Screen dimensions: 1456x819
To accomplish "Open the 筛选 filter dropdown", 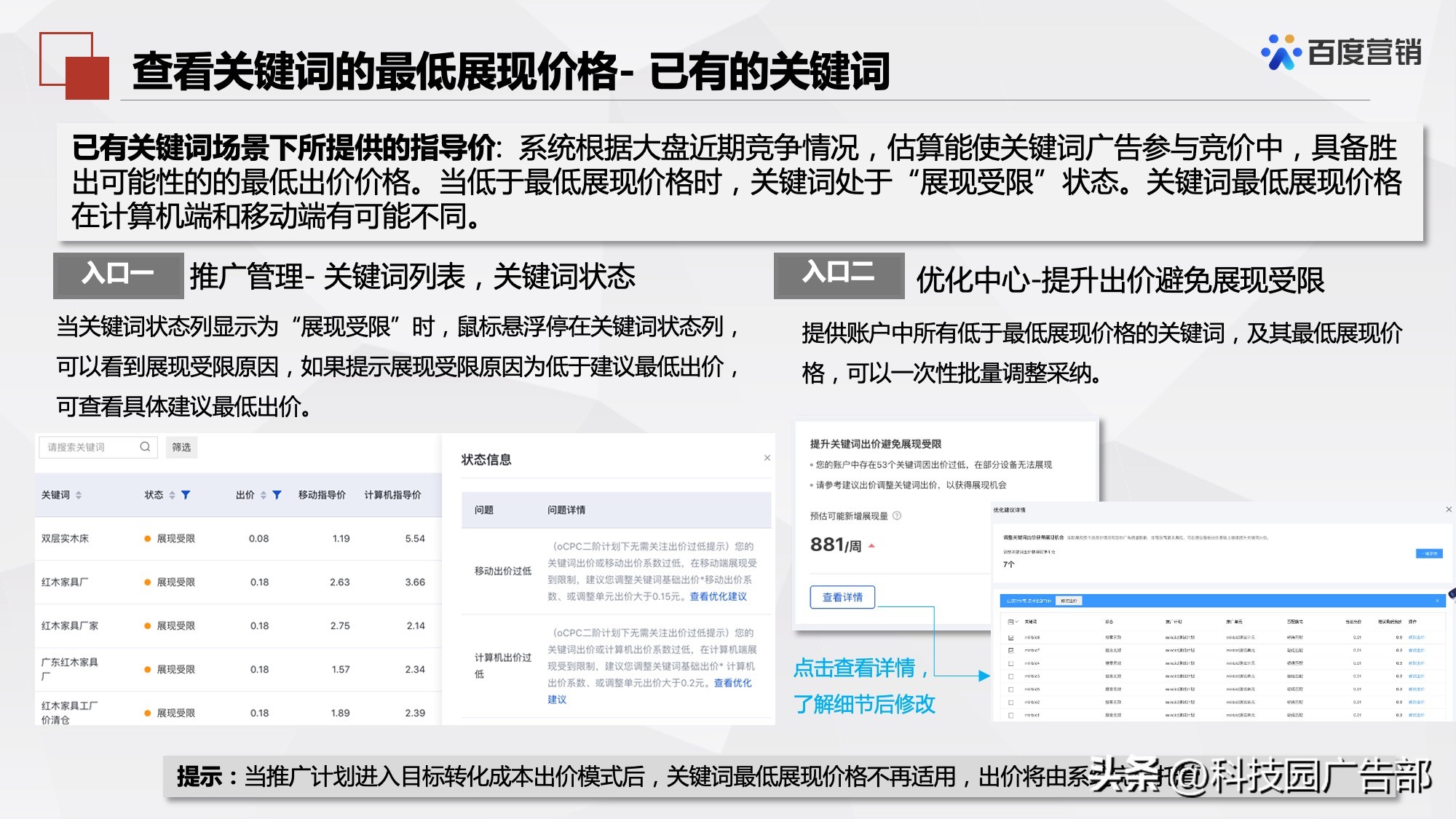I will (181, 447).
